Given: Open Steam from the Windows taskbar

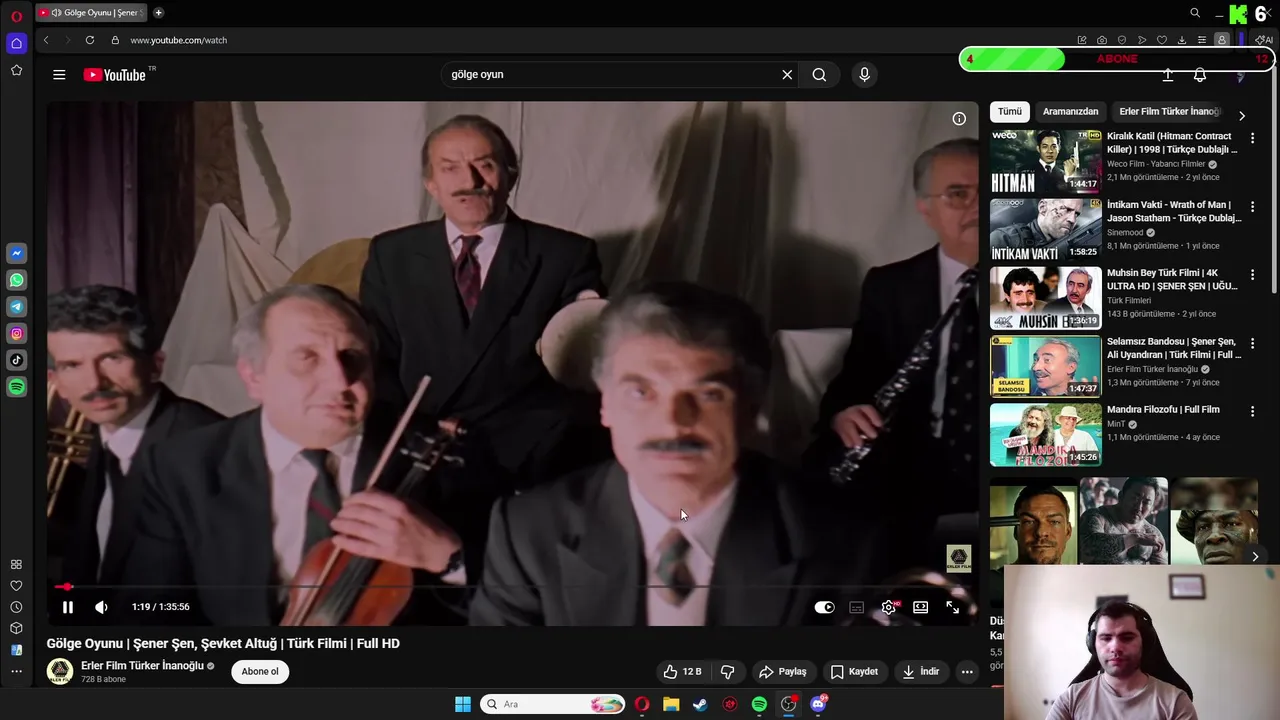Looking at the screenshot, I should pyautogui.click(x=700, y=704).
